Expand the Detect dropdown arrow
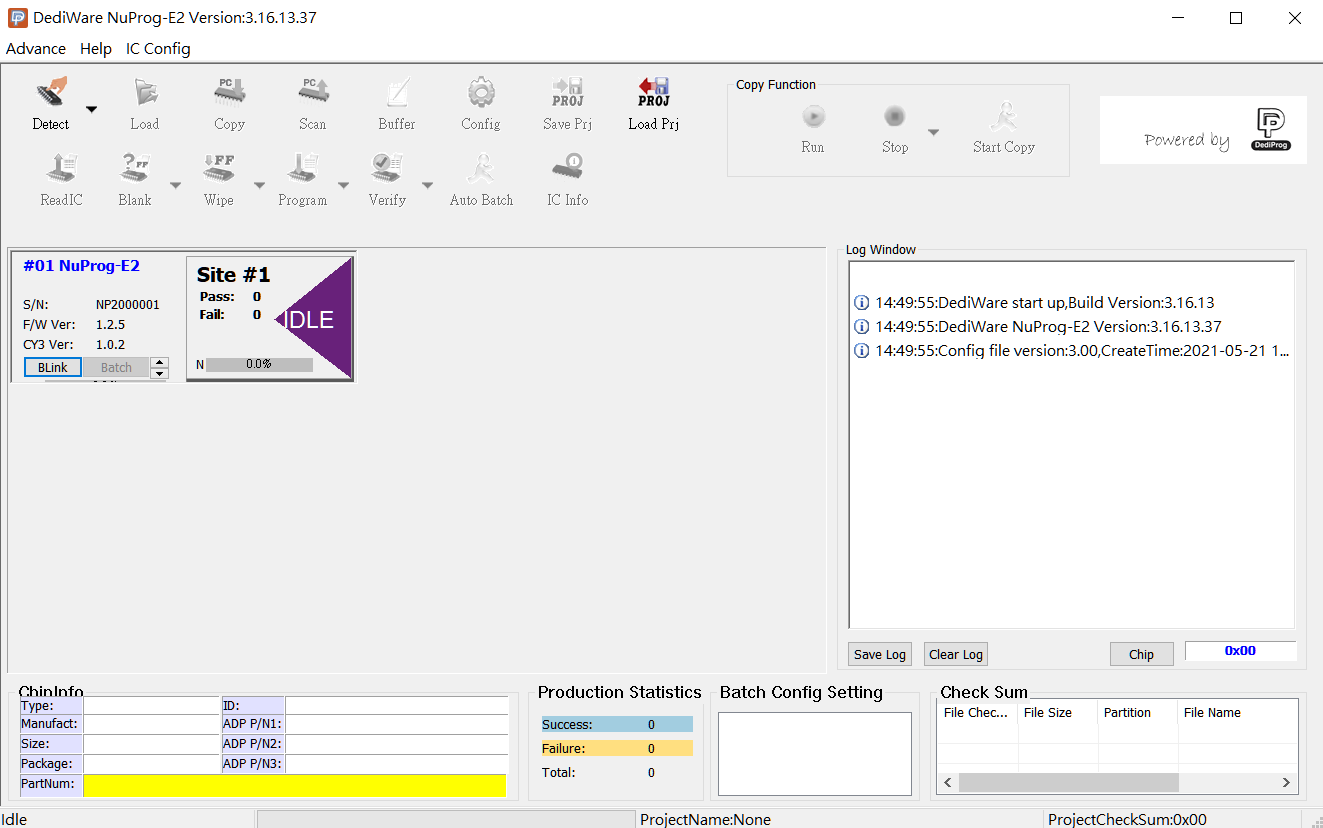The width and height of the screenshot is (1323, 828). [91, 109]
